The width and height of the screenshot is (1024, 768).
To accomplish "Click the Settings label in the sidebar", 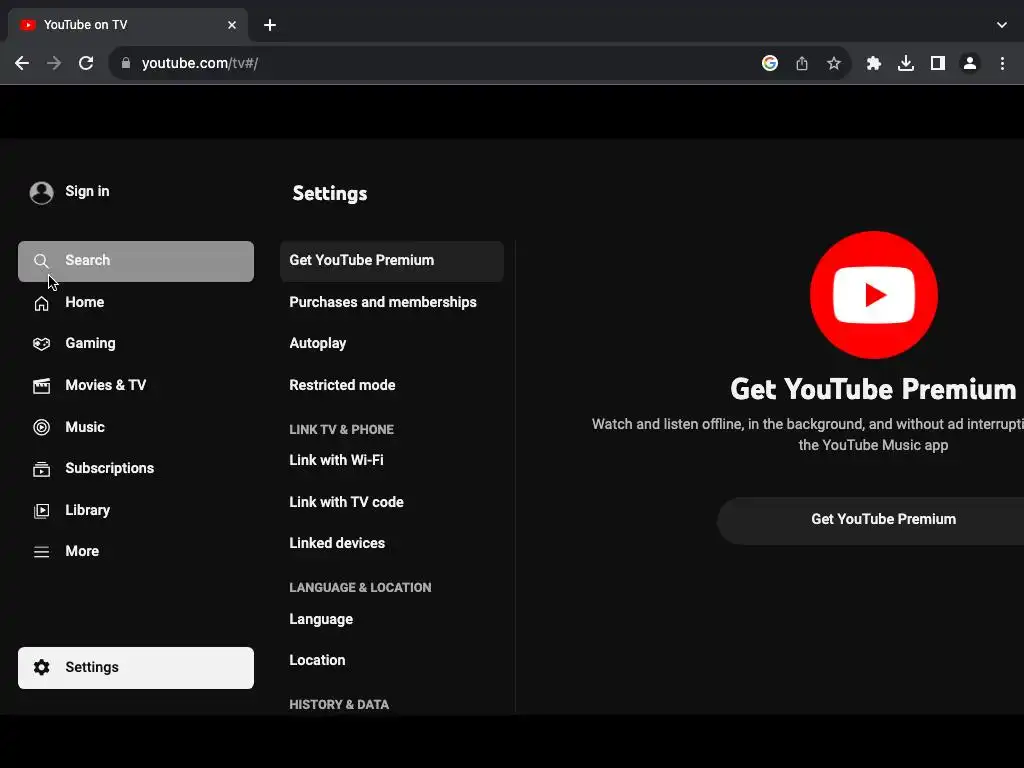I will coord(91,667).
